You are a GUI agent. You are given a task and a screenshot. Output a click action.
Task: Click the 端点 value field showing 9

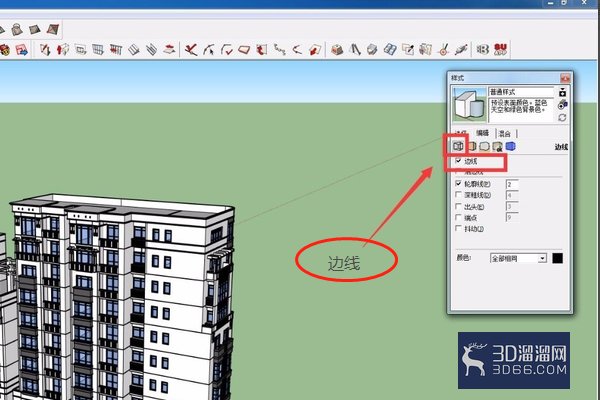(512, 217)
